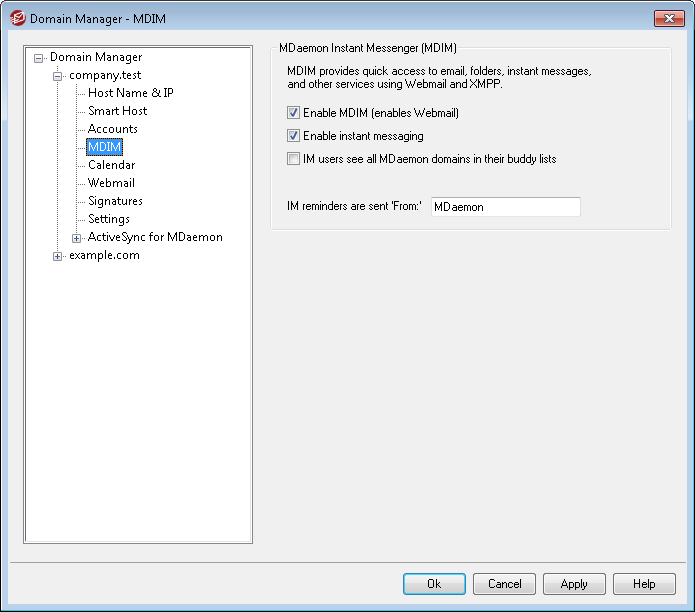This screenshot has height=612, width=695.
Task: Close the Domain Manager window
Action: point(669,18)
